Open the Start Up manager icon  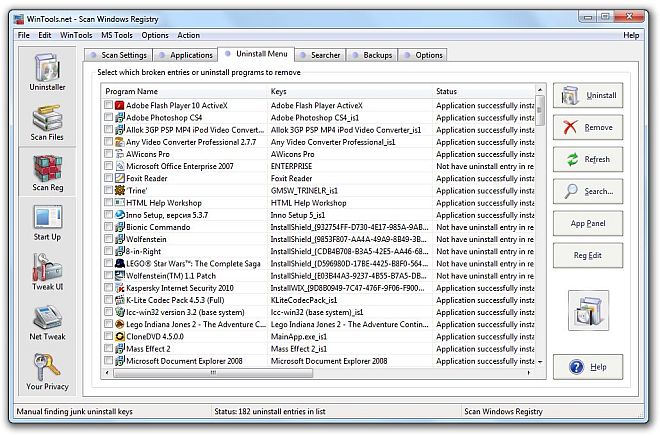(x=48, y=223)
